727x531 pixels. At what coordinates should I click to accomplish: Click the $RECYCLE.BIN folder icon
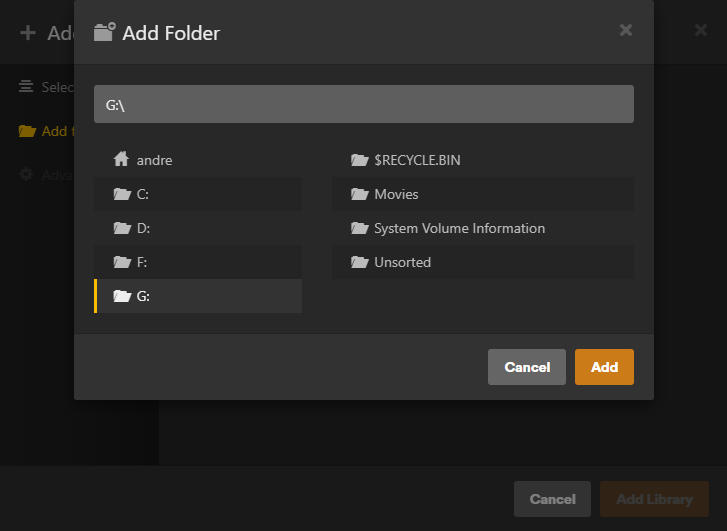(360, 160)
